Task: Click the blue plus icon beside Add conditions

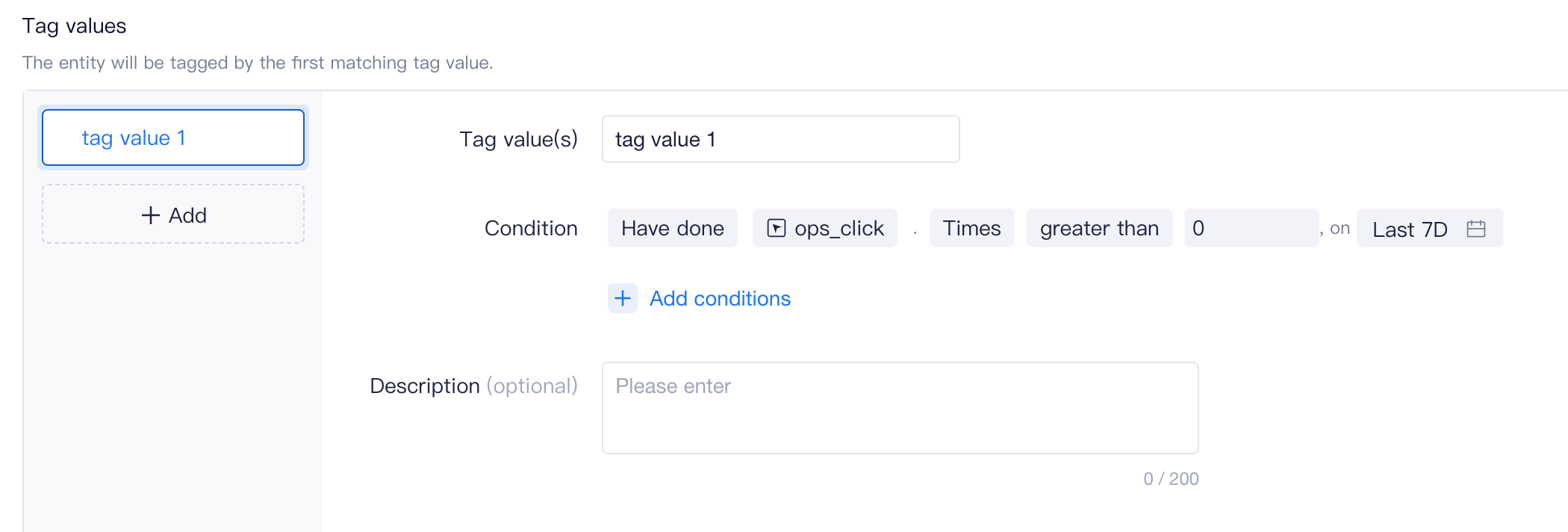Action: (623, 298)
